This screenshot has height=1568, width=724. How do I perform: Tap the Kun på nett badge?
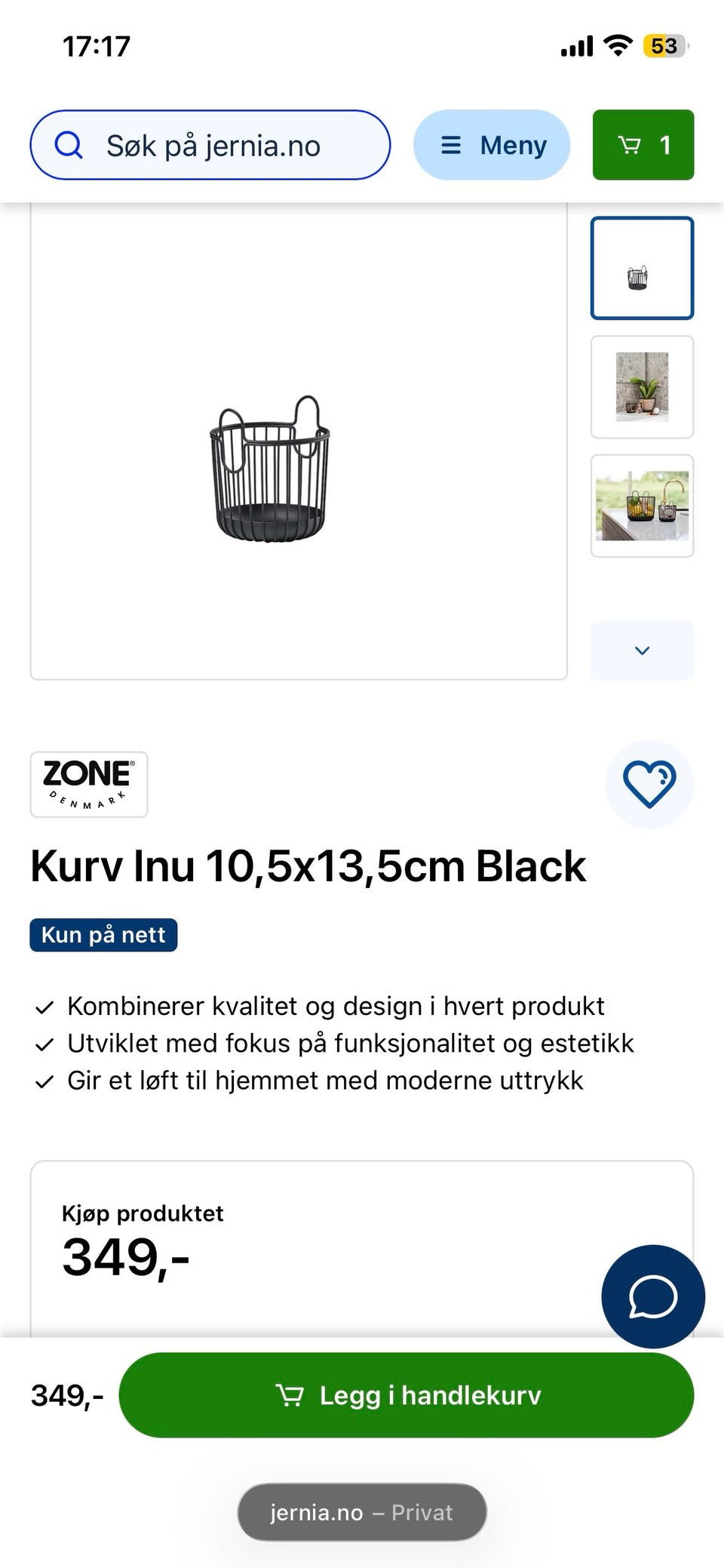(x=103, y=935)
